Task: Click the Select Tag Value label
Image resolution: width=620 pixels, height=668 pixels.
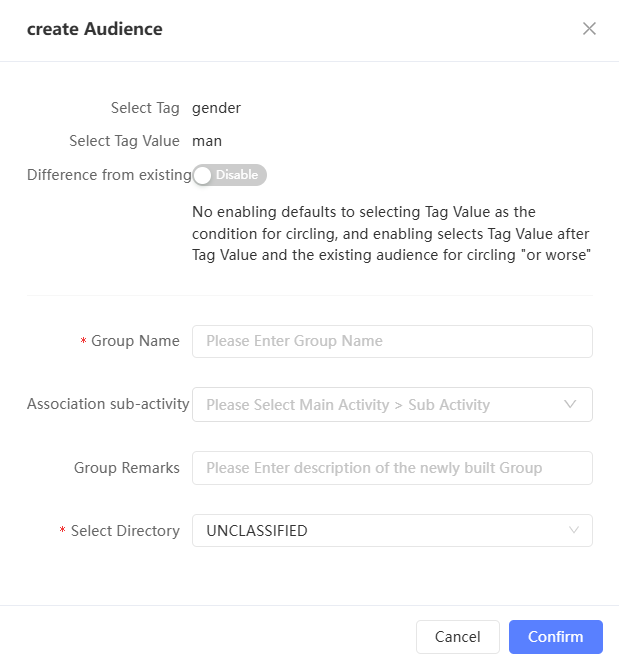Action: pyautogui.click(x=124, y=141)
